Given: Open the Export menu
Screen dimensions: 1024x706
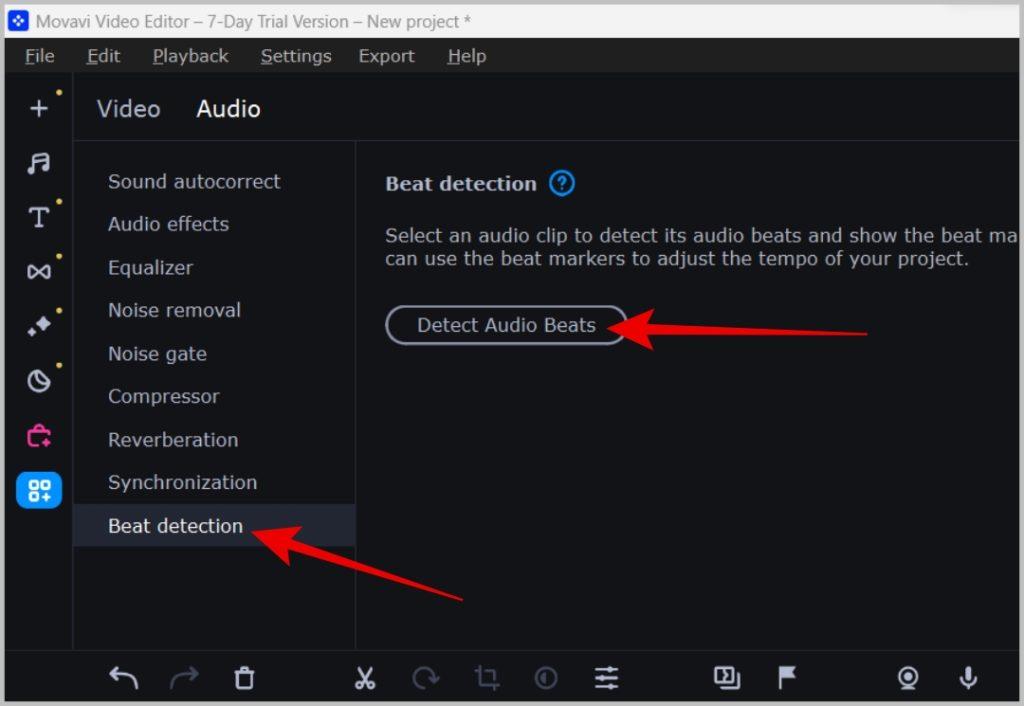Looking at the screenshot, I should point(387,56).
